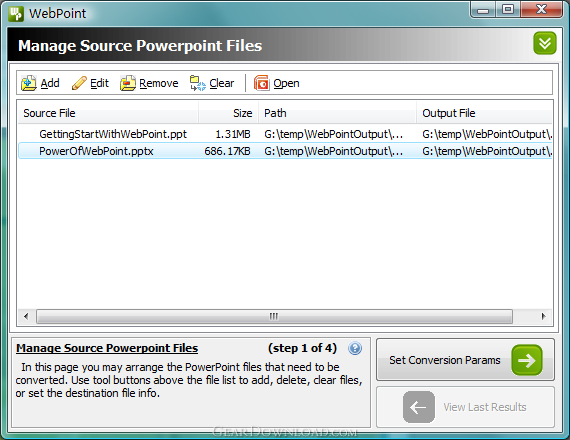Click the horizontal scrollbar thumb
The image size is (570, 440).
point(274,316)
